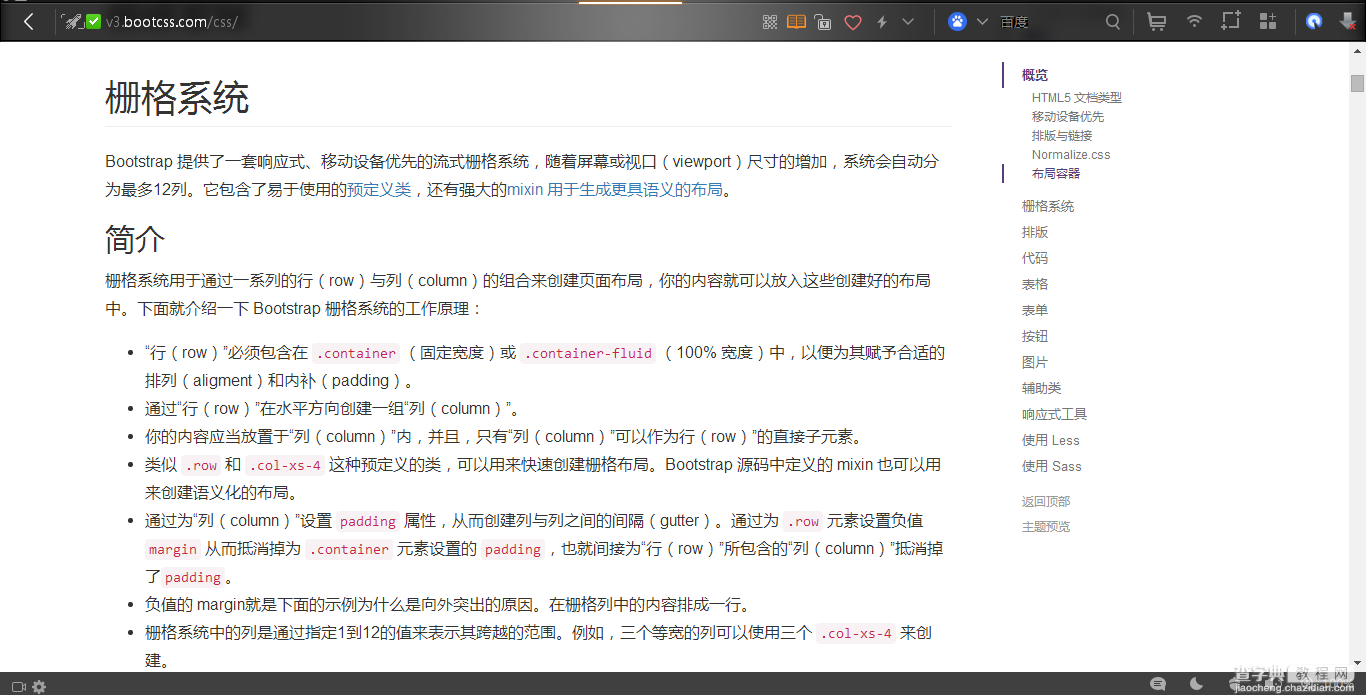
Task: Click the .container code in first bullet
Action: (355, 353)
